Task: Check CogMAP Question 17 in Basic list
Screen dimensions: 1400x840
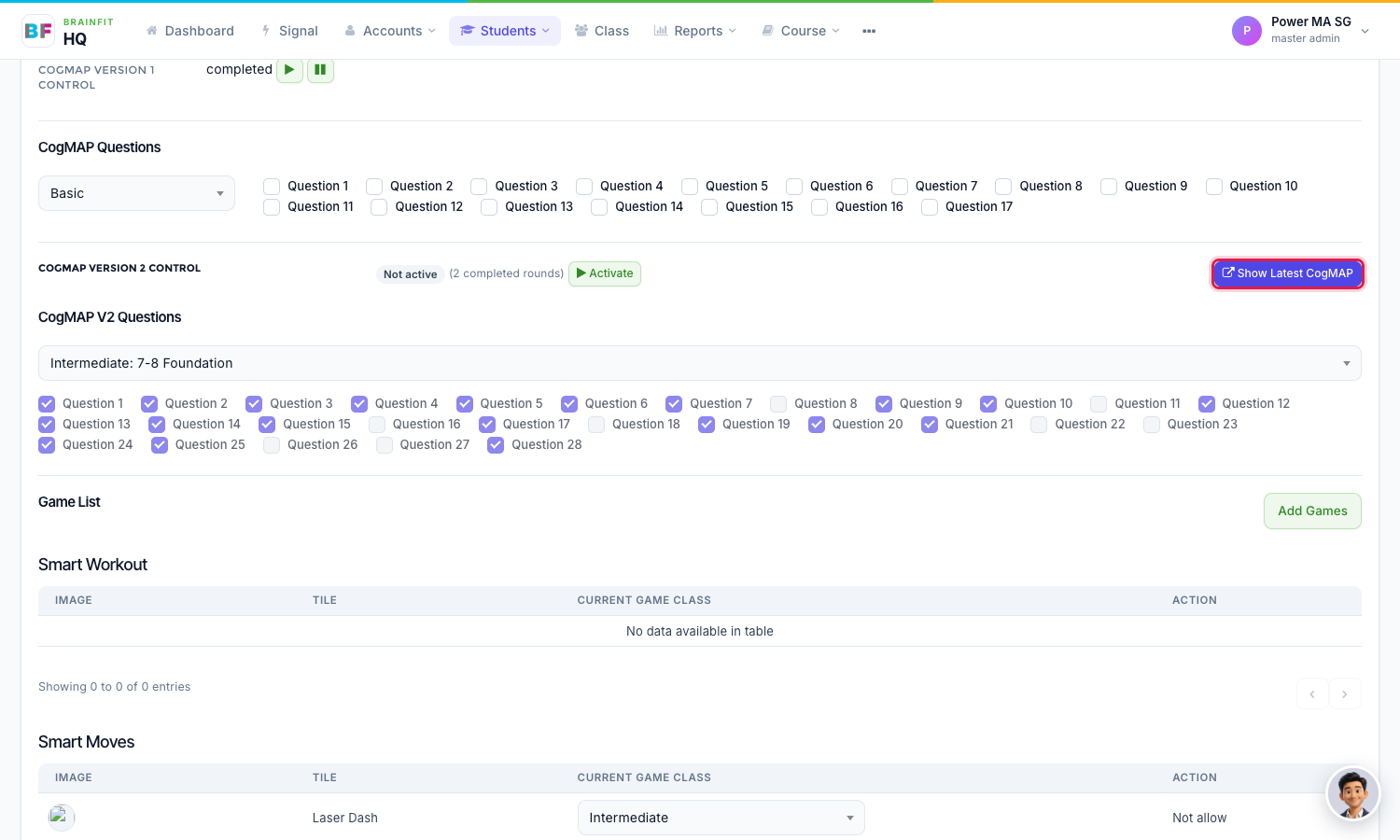Action: (930, 207)
